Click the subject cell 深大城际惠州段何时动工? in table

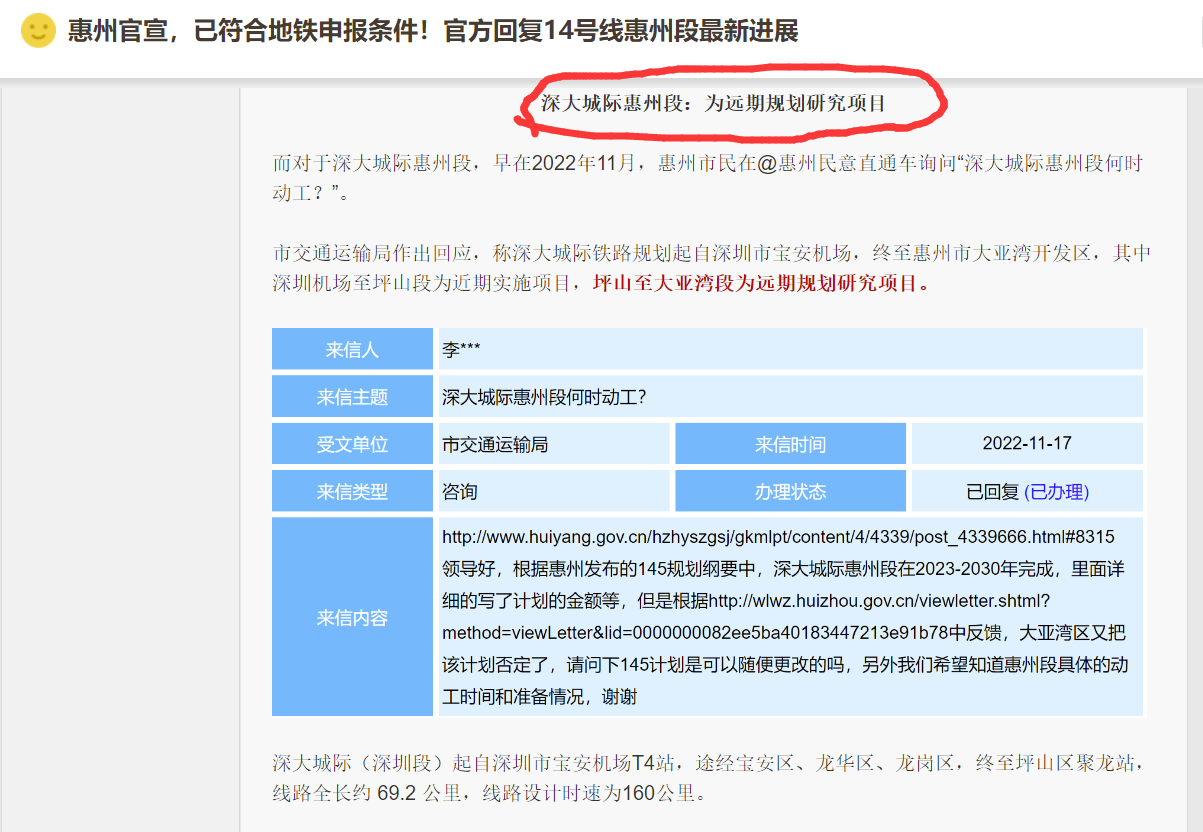790,396
